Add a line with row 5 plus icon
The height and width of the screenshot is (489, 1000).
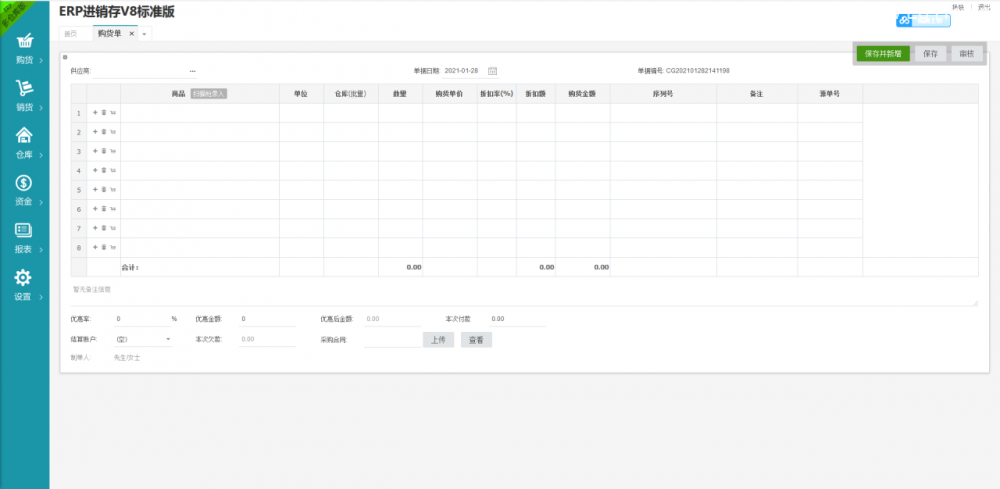tap(95, 189)
